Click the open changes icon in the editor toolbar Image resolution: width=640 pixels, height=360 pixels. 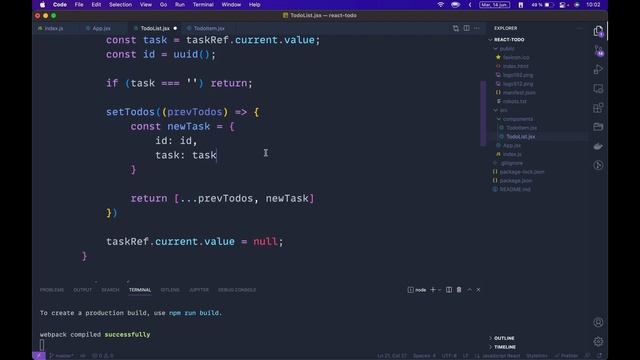pyautogui.click(x=456, y=28)
